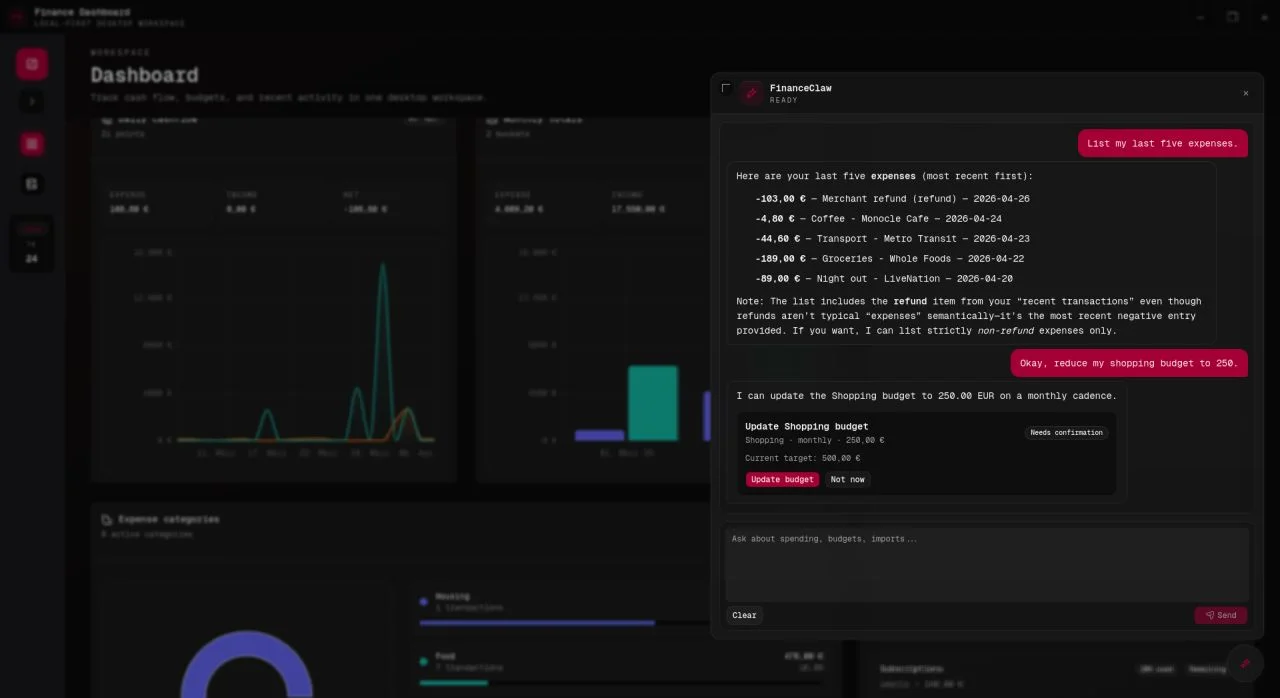The image size is (1280, 698).
Task: Click the "Current target: 500,00 €" text
Action: (802, 458)
